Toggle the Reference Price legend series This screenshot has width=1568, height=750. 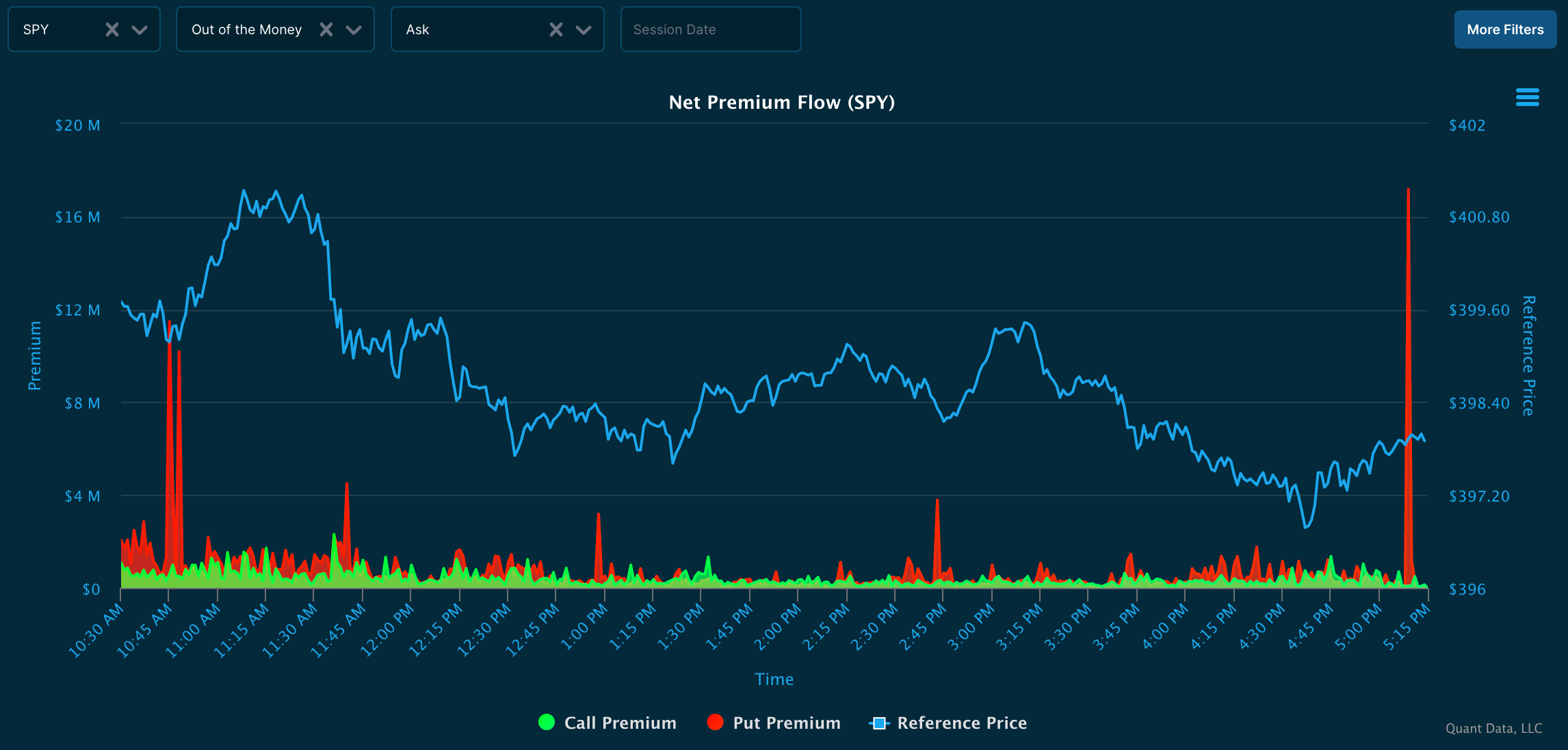[948, 723]
